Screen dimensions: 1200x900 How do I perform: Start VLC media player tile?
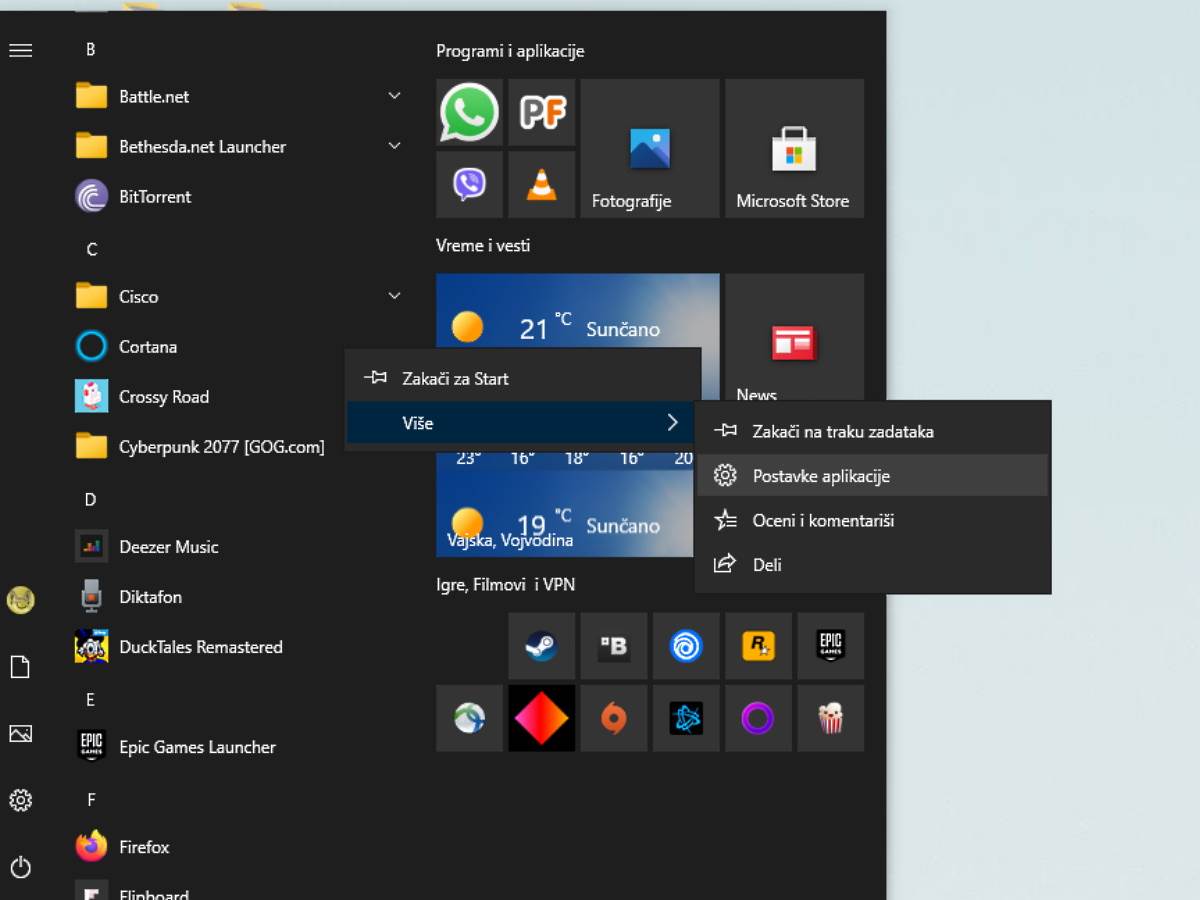click(541, 184)
